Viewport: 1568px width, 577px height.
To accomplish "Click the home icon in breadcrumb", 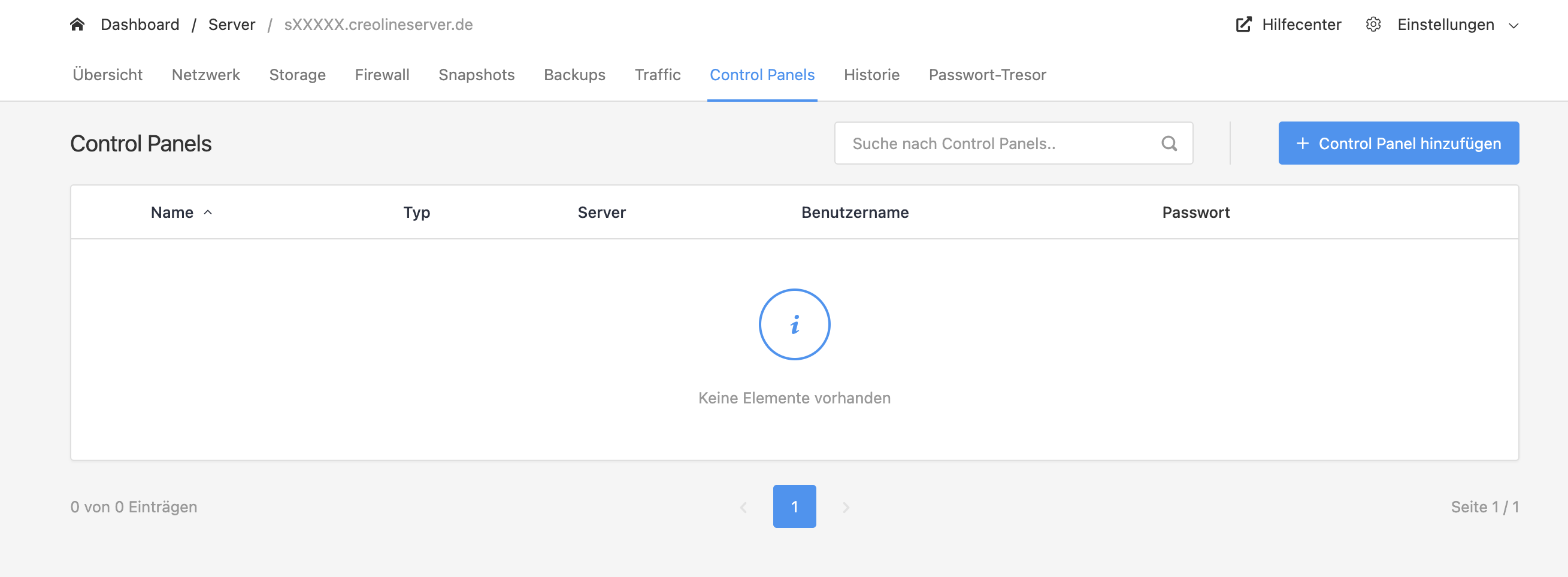I will 77,25.
